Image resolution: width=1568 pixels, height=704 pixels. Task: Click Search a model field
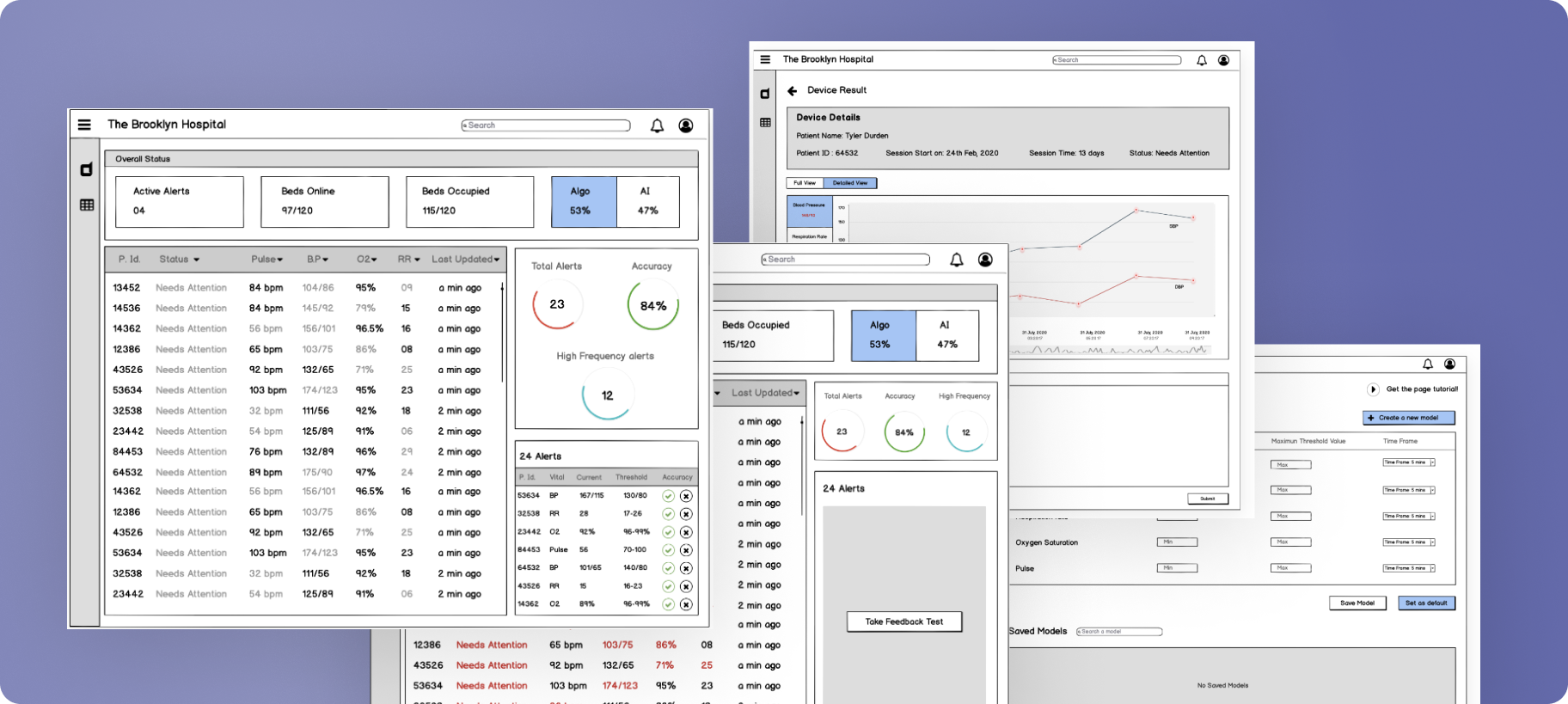(x=1119, y=631)
